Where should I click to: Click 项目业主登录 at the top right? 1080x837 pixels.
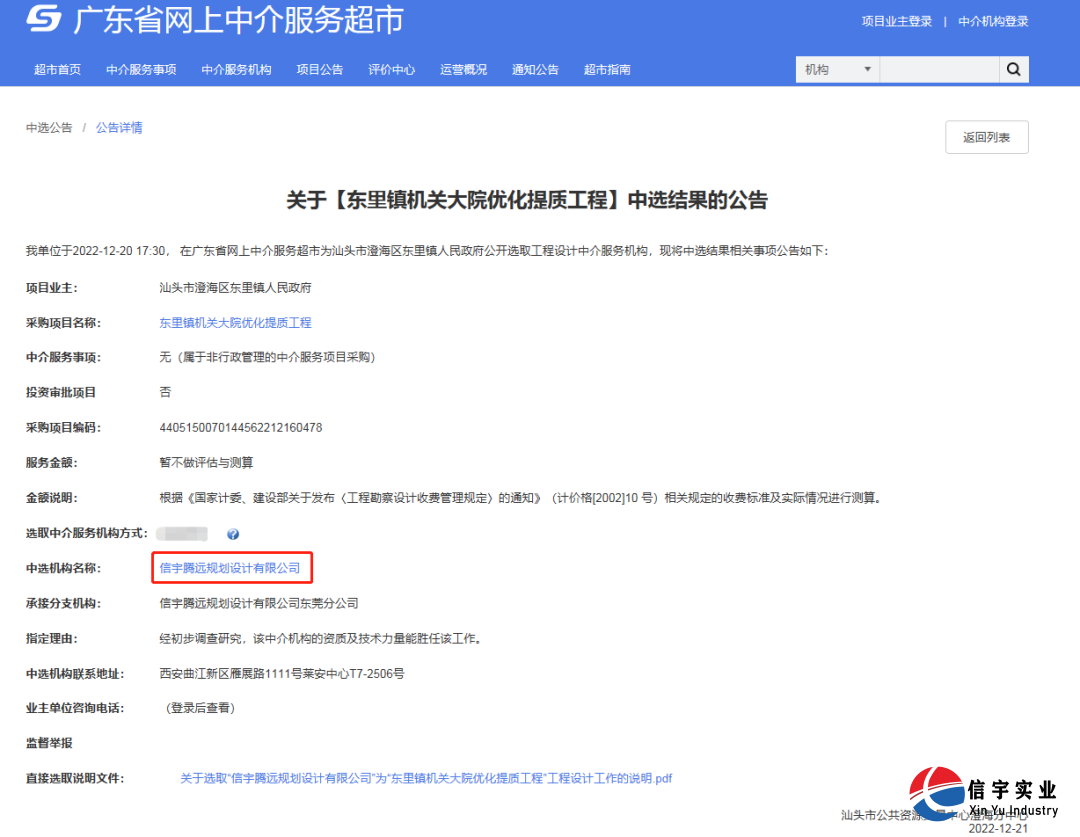pos(896,20)
